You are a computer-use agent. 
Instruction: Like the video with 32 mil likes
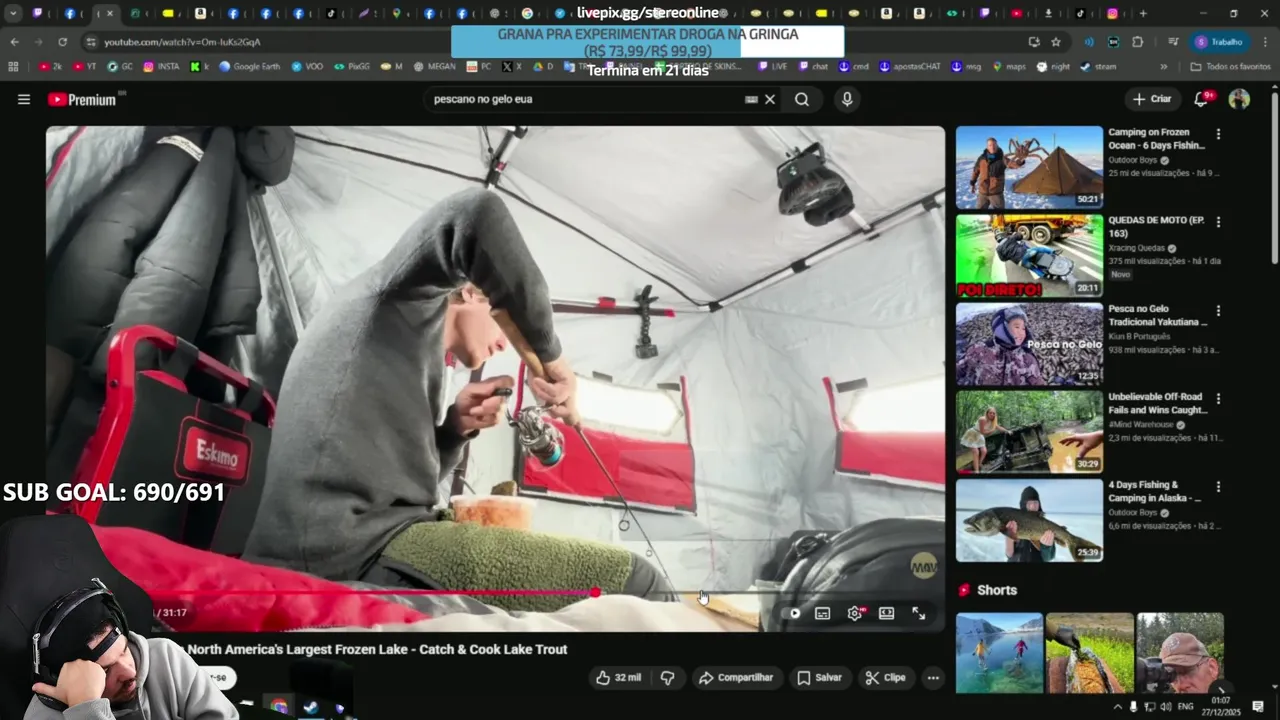click(618, 678)
